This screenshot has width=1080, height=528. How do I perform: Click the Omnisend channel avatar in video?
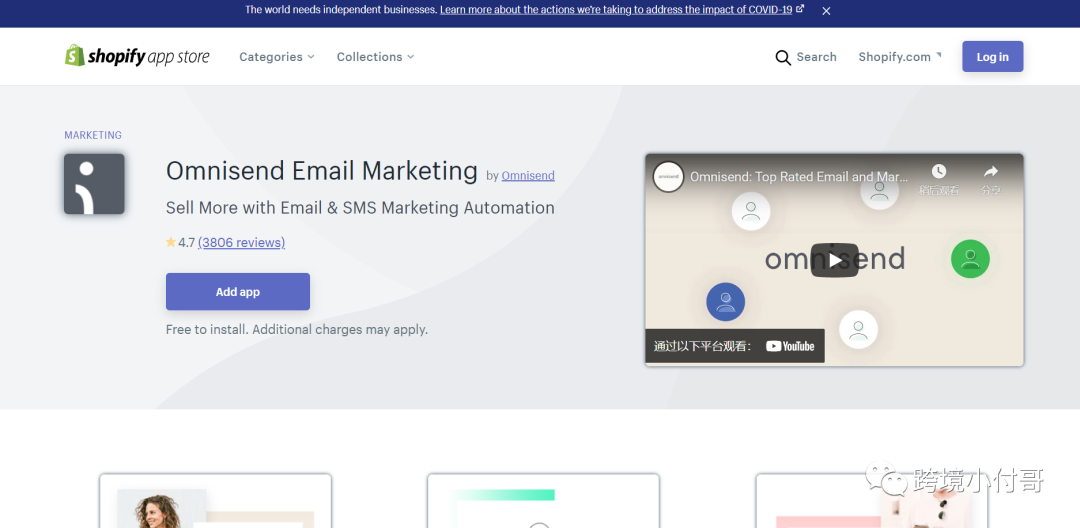coord(668,177)
